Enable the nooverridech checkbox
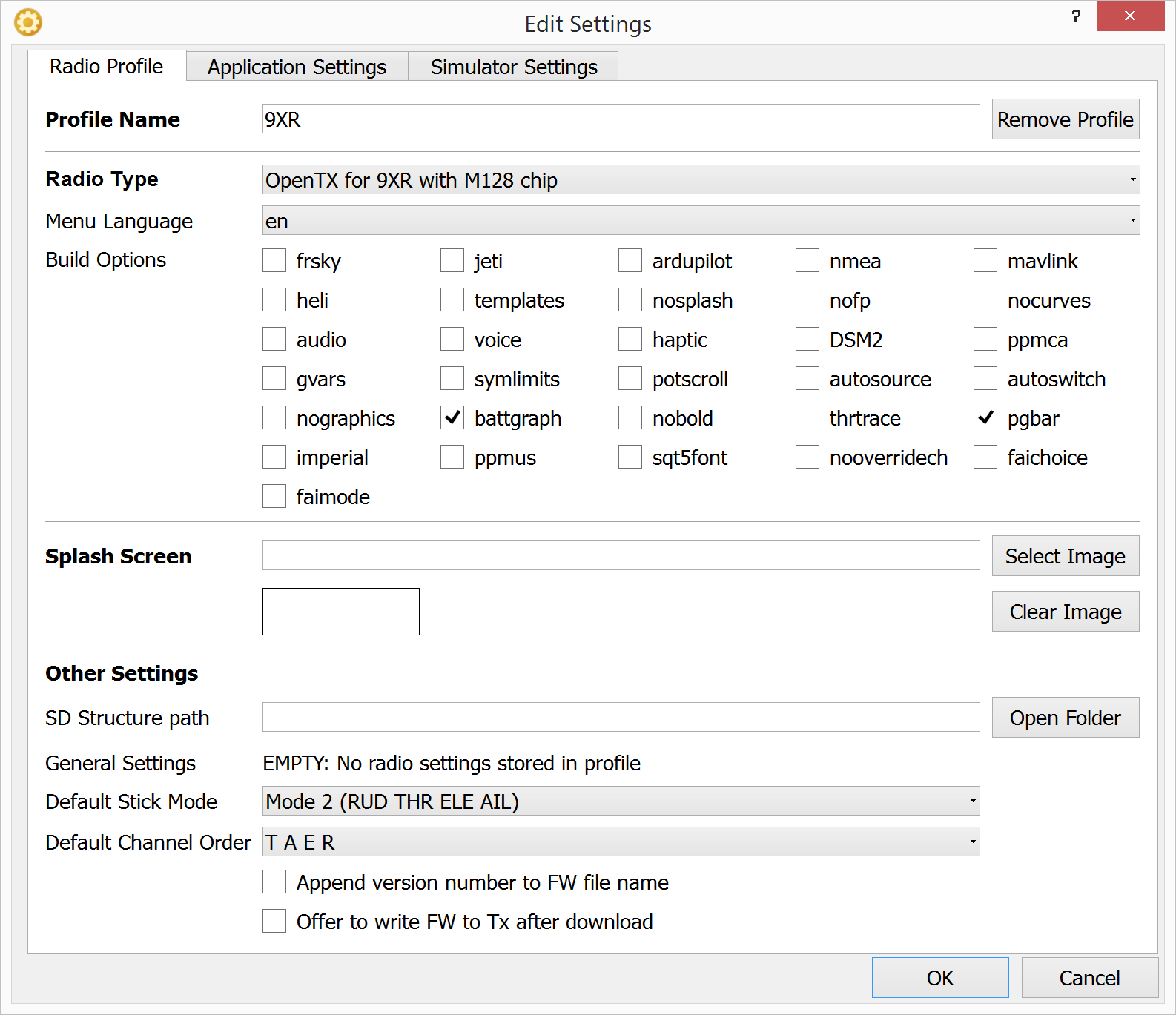The image size is (1176, 1015). point(807,457)
